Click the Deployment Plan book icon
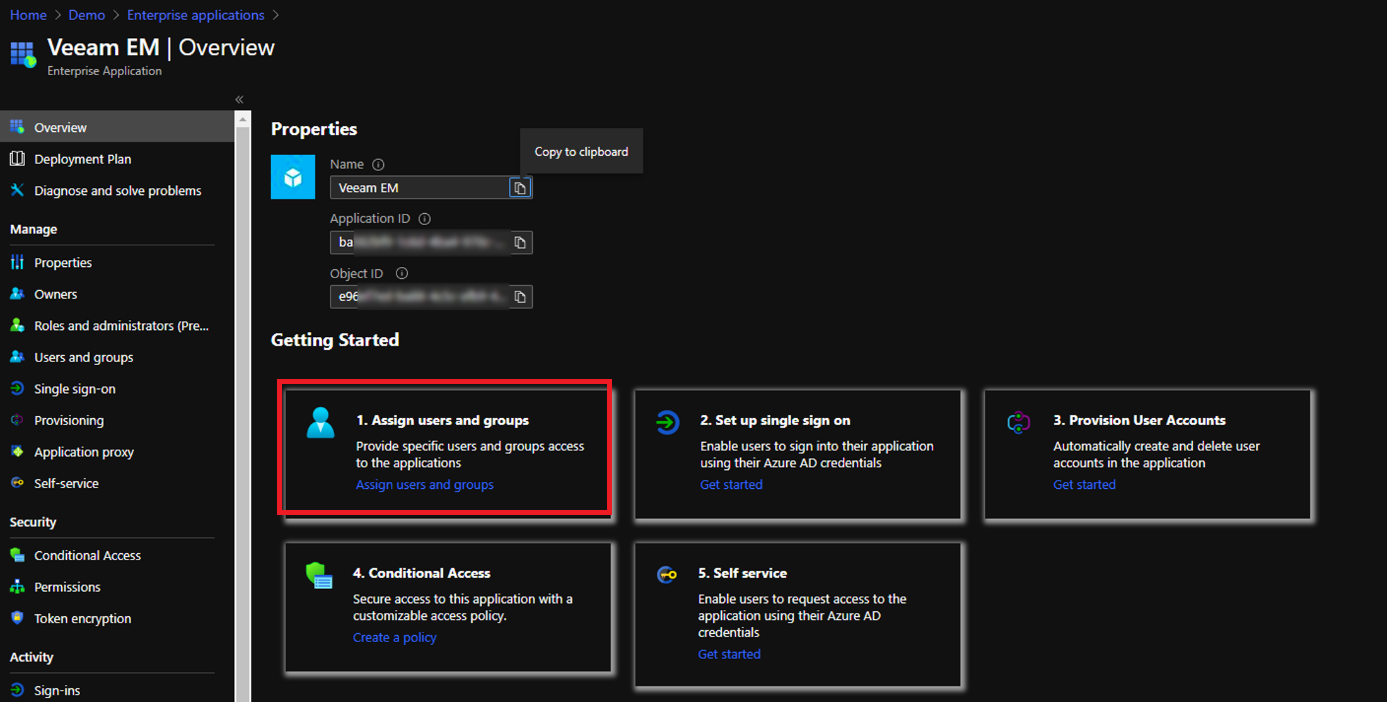The width and height of the screenshot is (1387, 702). click(17, 159)
